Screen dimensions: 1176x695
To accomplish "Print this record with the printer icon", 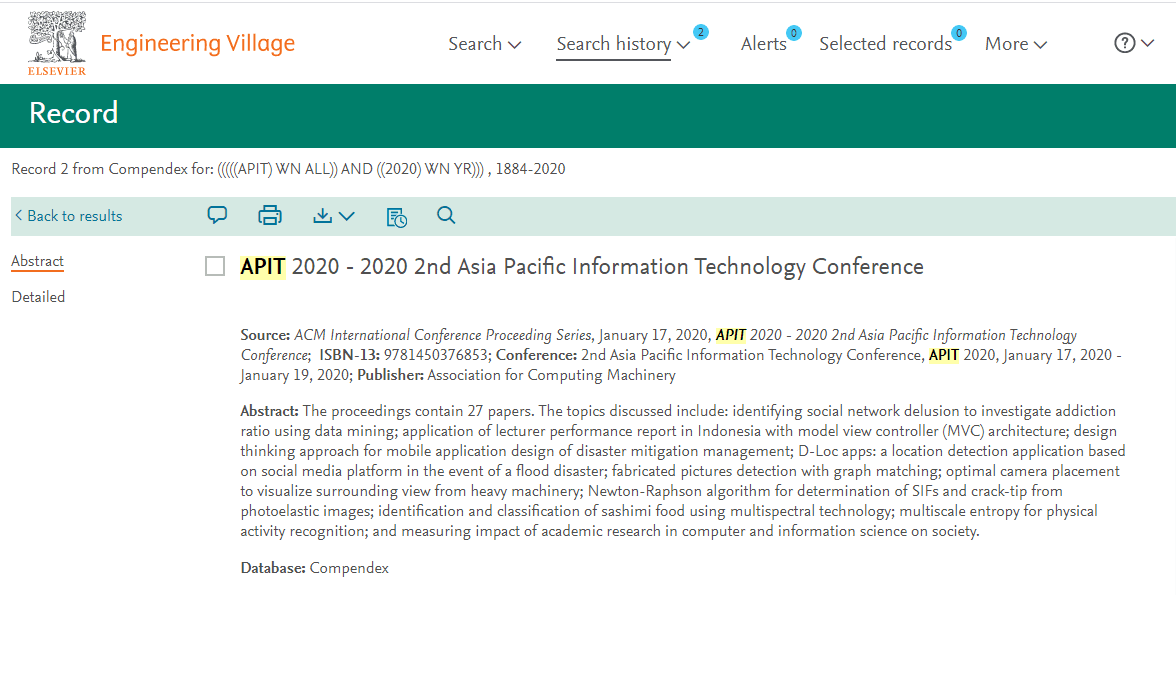I will point(270,215).
